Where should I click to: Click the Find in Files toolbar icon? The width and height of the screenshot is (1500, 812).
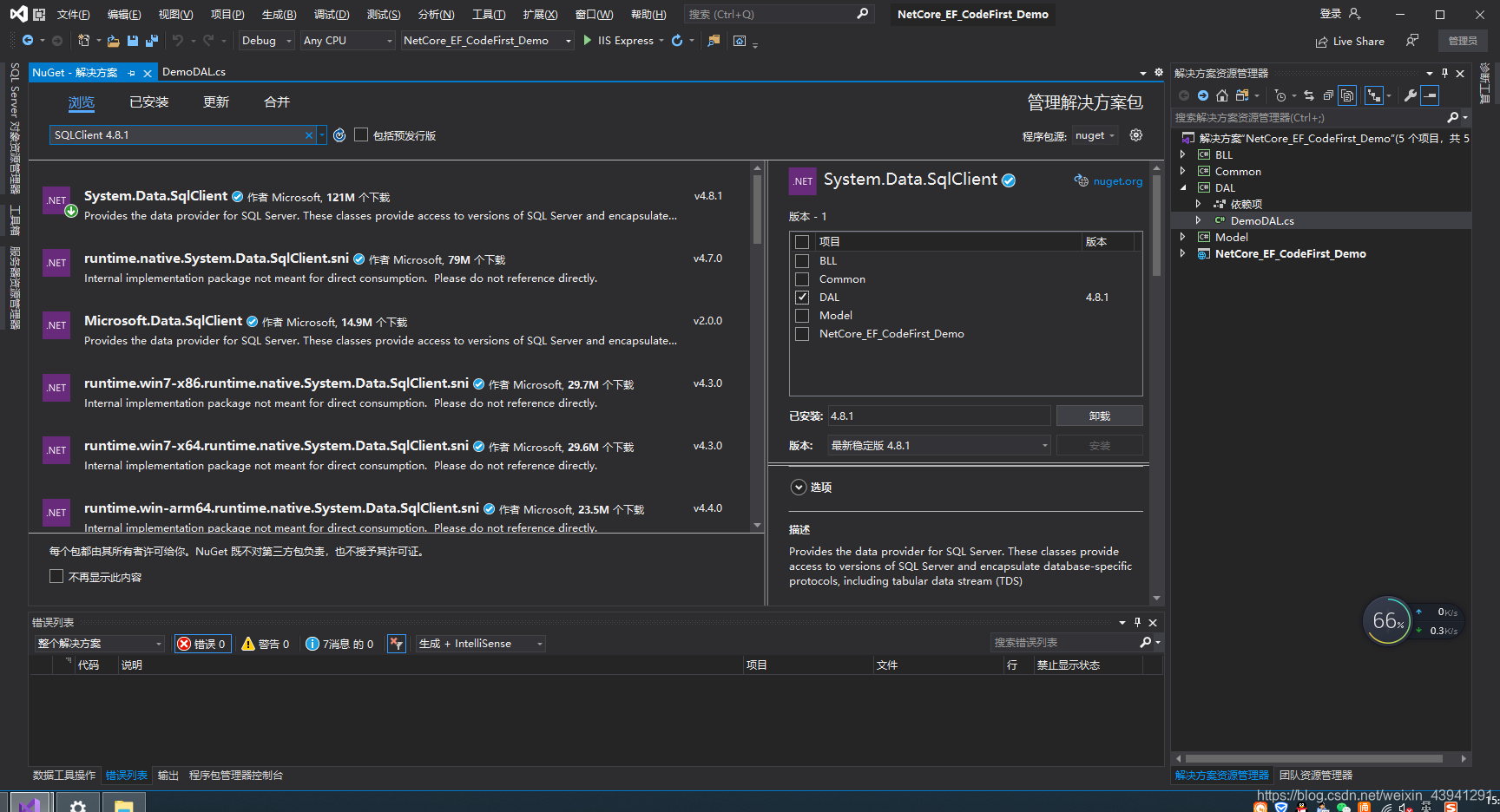[714, 41]
